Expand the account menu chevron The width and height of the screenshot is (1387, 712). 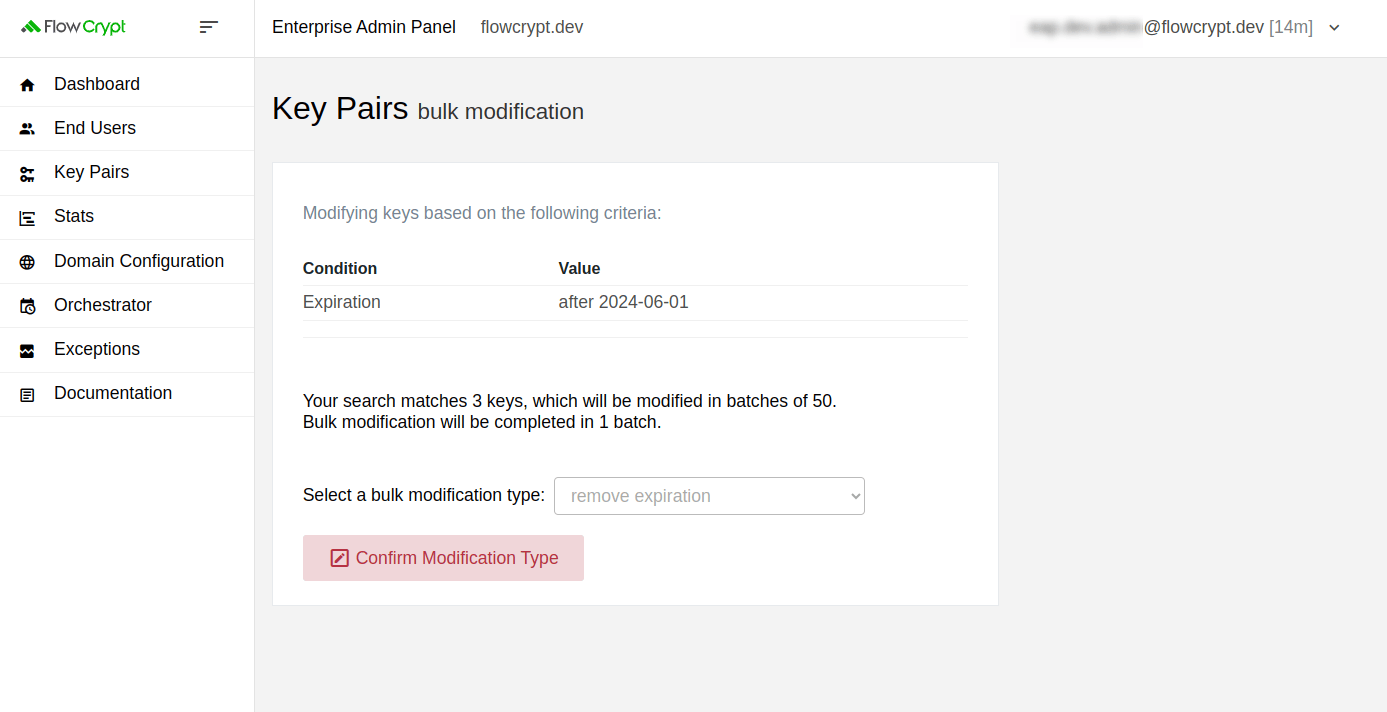coord(1334,28)
